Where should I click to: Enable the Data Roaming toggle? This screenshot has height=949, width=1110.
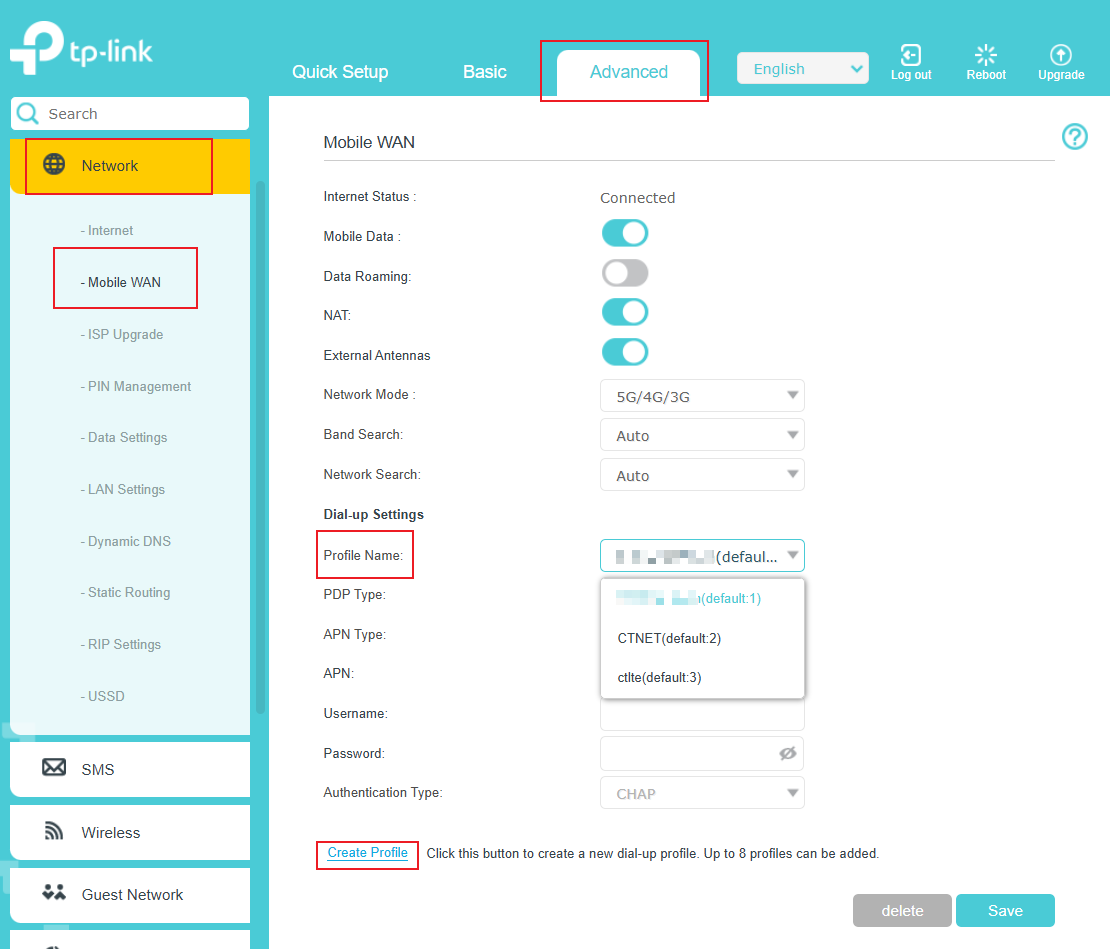[x=625, y=273]
